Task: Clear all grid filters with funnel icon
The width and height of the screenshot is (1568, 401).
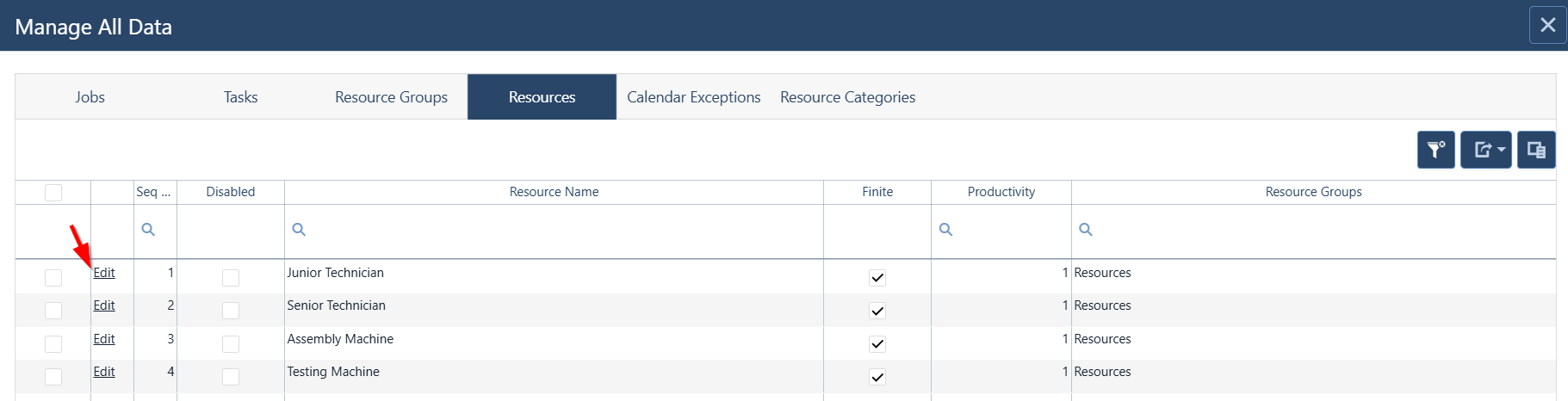Action: (1435, 150)
